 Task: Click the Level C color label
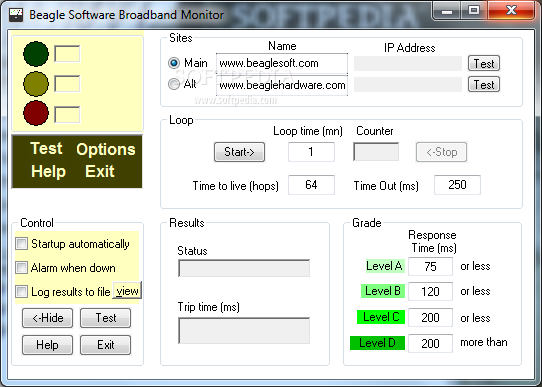381,317
